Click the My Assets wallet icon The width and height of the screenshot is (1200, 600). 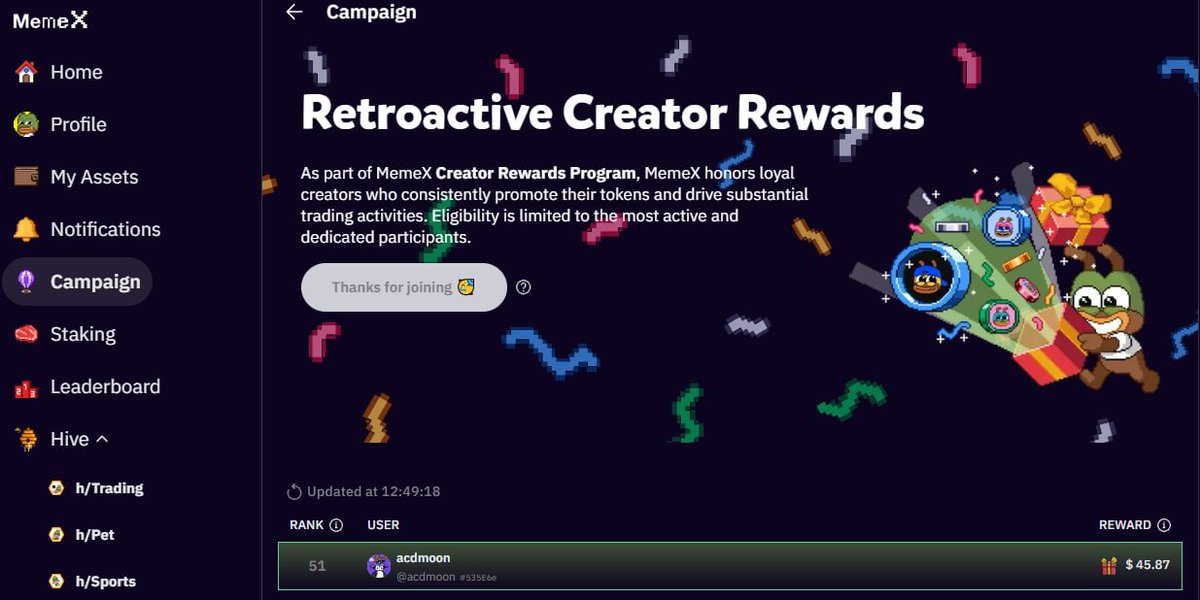coord(26,176)
